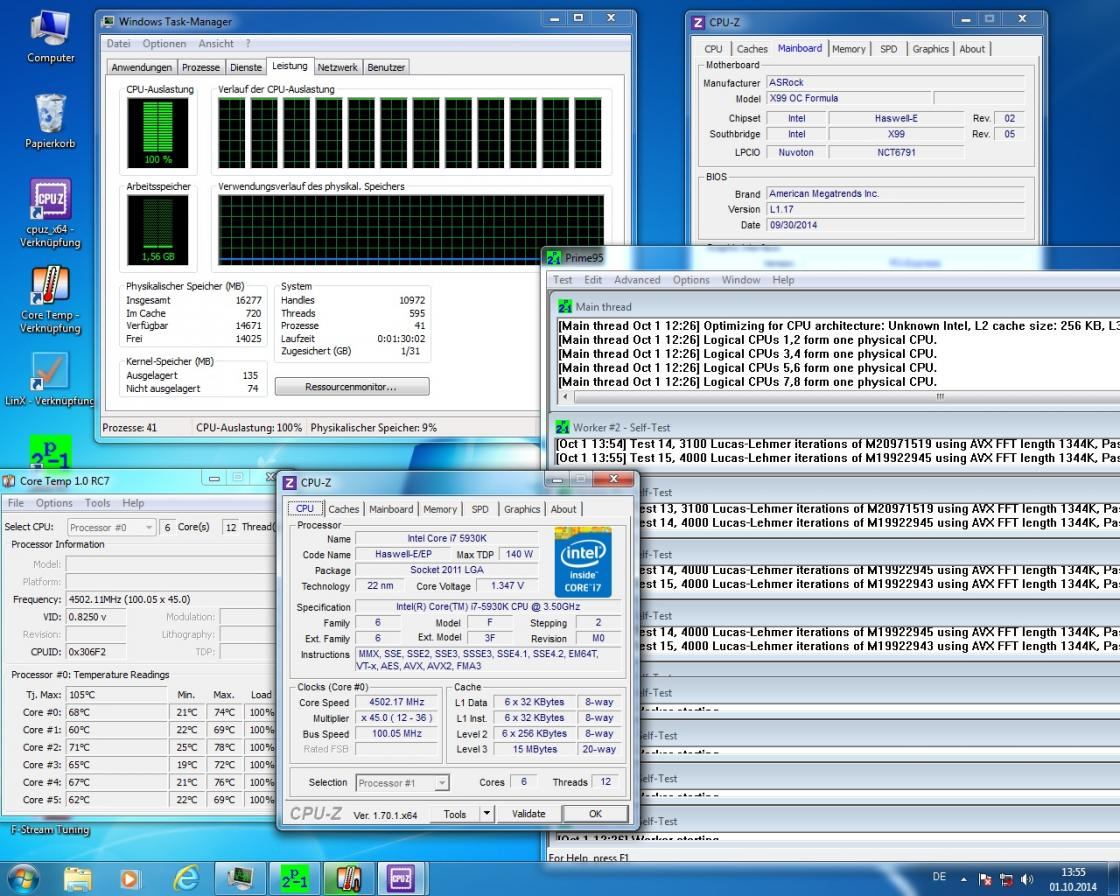Screen dimensions: 1120x896
Task: Open Windows Explorer from taskbar
Action: [x=78, y=879]
